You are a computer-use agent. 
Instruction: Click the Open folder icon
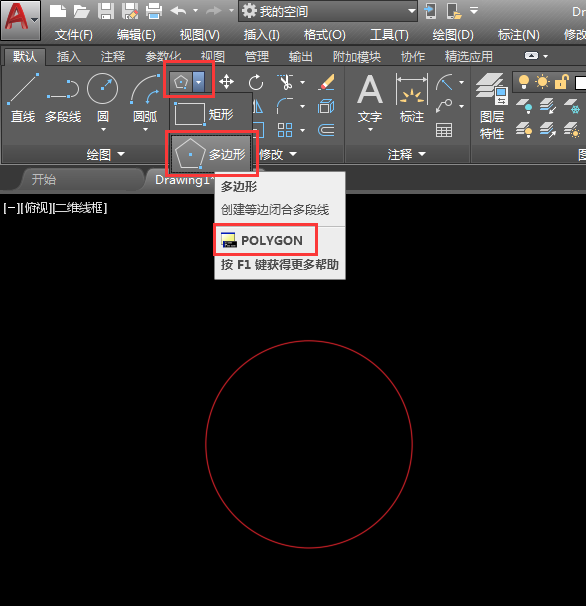point(82,12)
